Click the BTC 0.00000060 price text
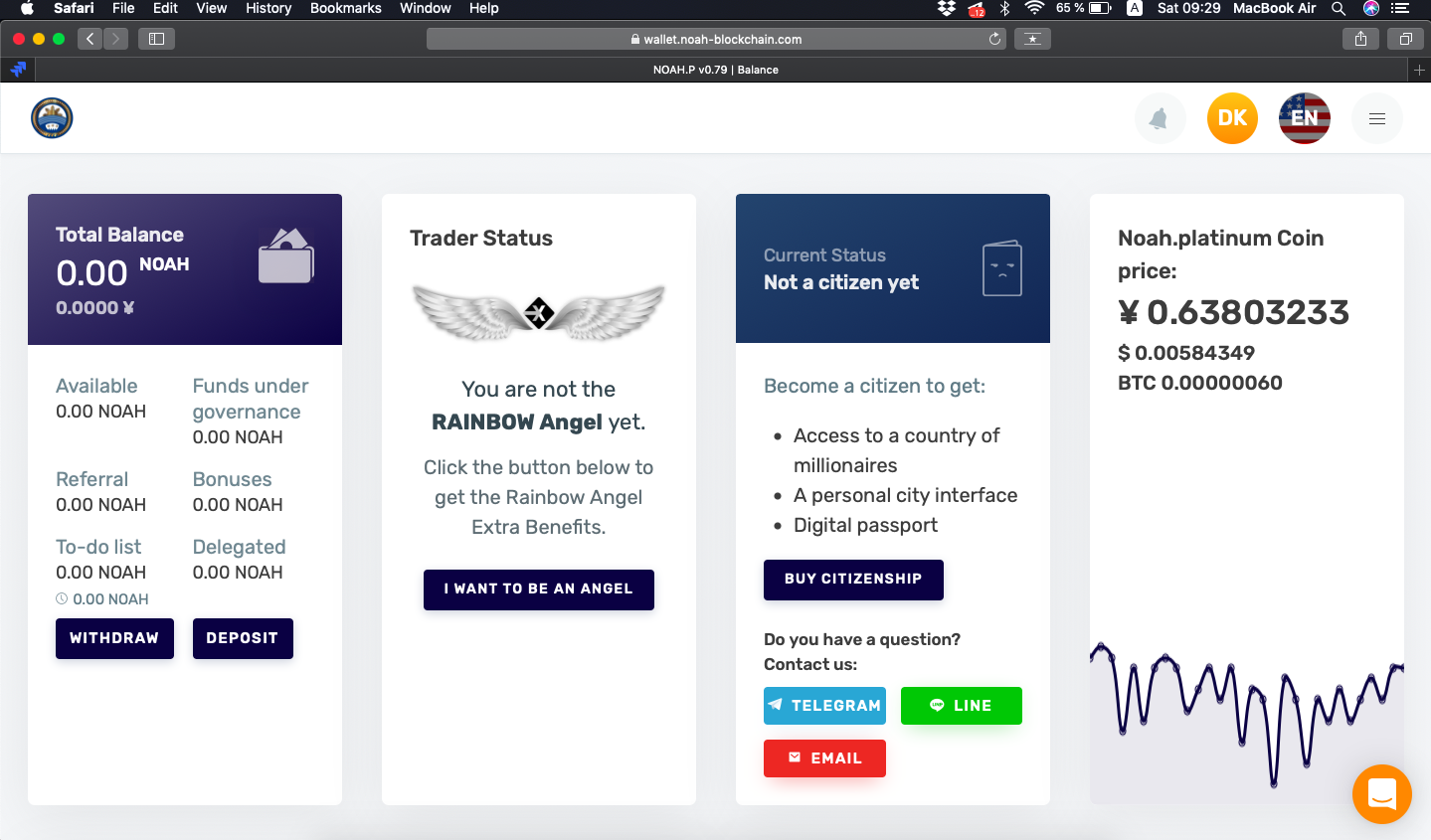This screenshot has width=1431, height=840. coord(1200,383)
